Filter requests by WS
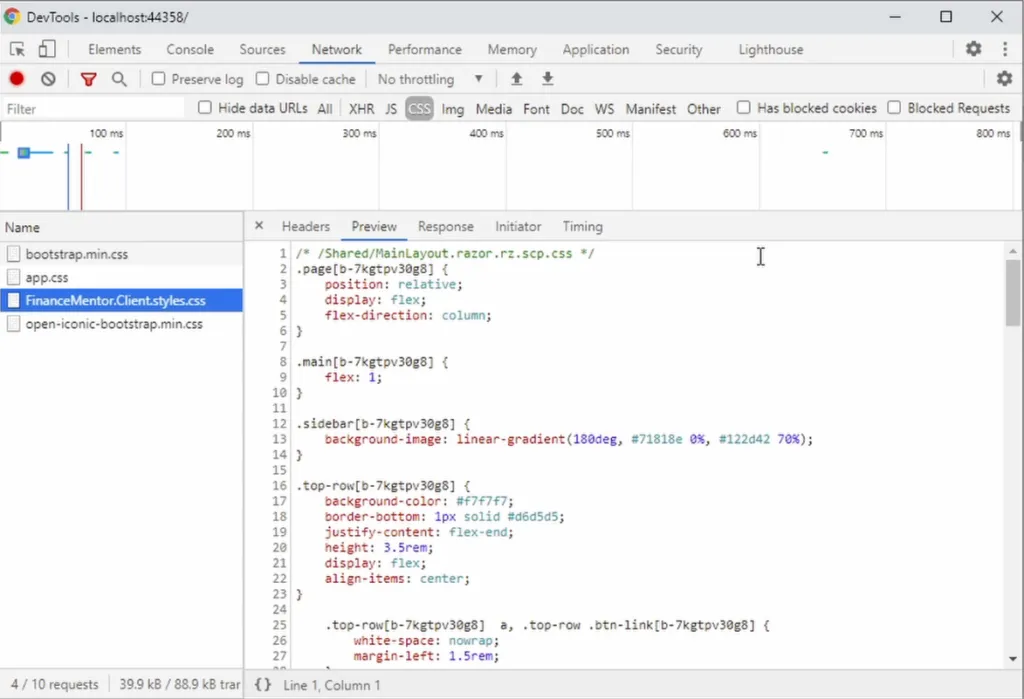The height and width of the screenshot is (699, 1024). pos(604,109)
